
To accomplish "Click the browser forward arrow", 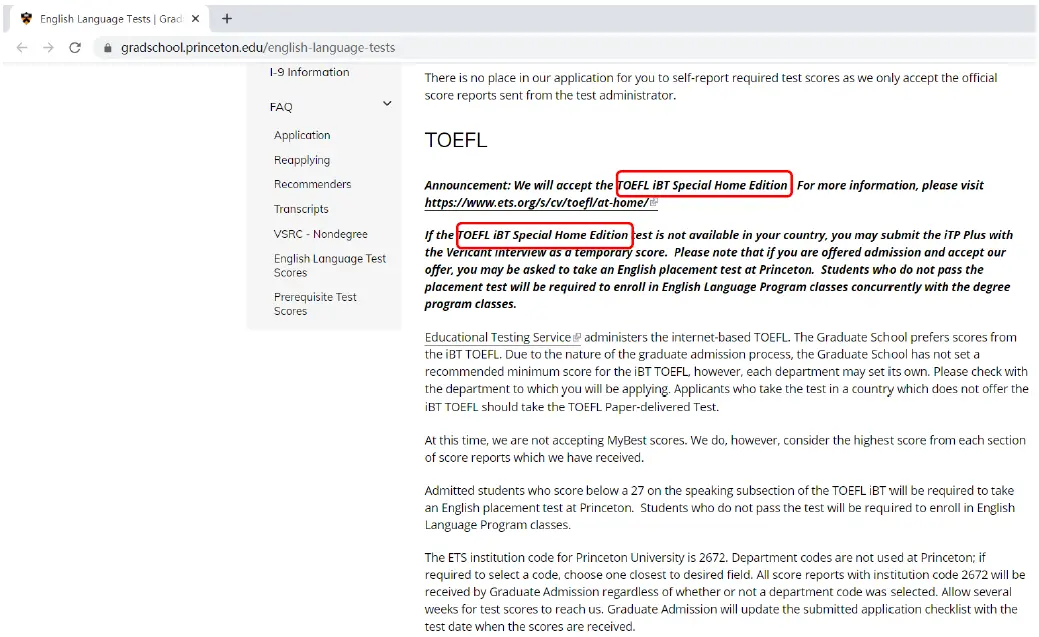I will (x=48, y=48).
